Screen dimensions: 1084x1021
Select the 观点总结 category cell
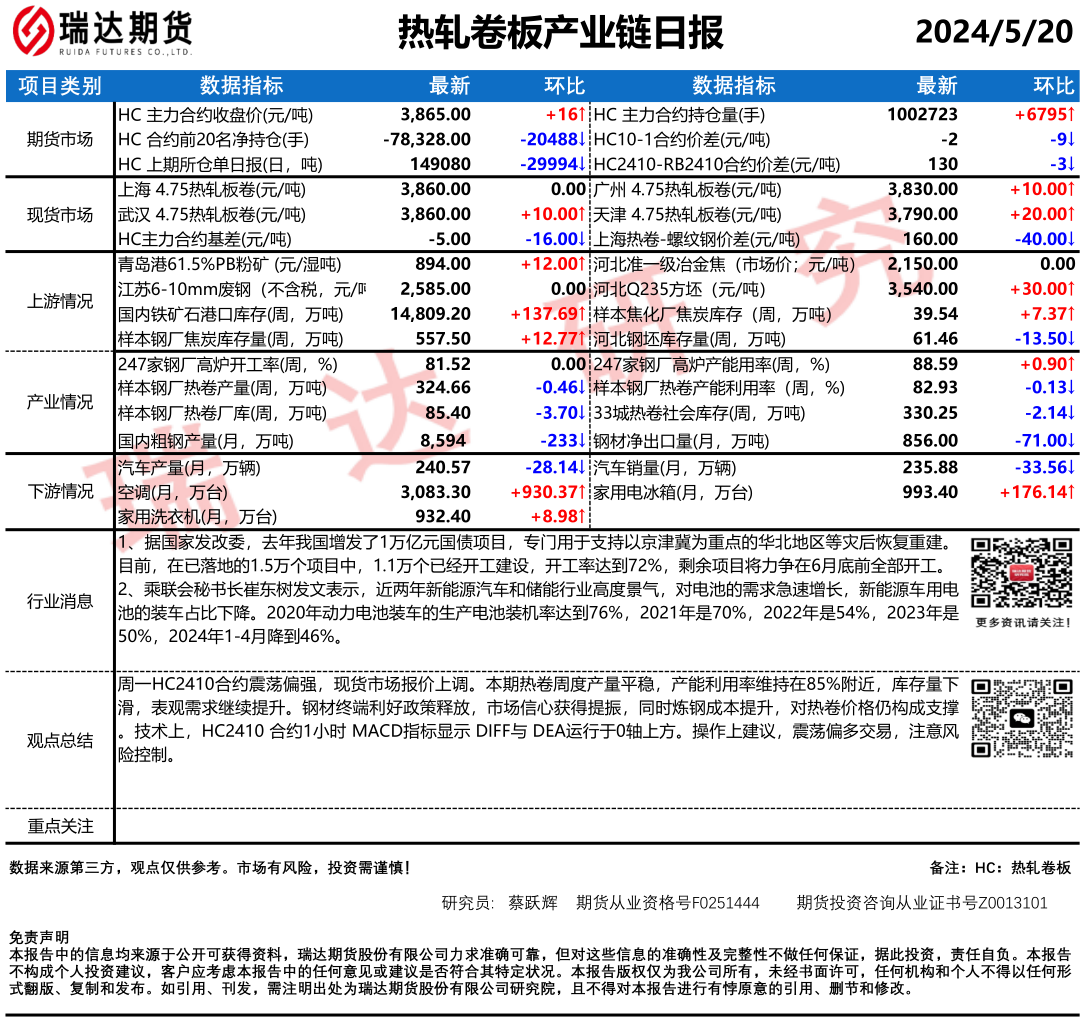[x=60, y=740]
